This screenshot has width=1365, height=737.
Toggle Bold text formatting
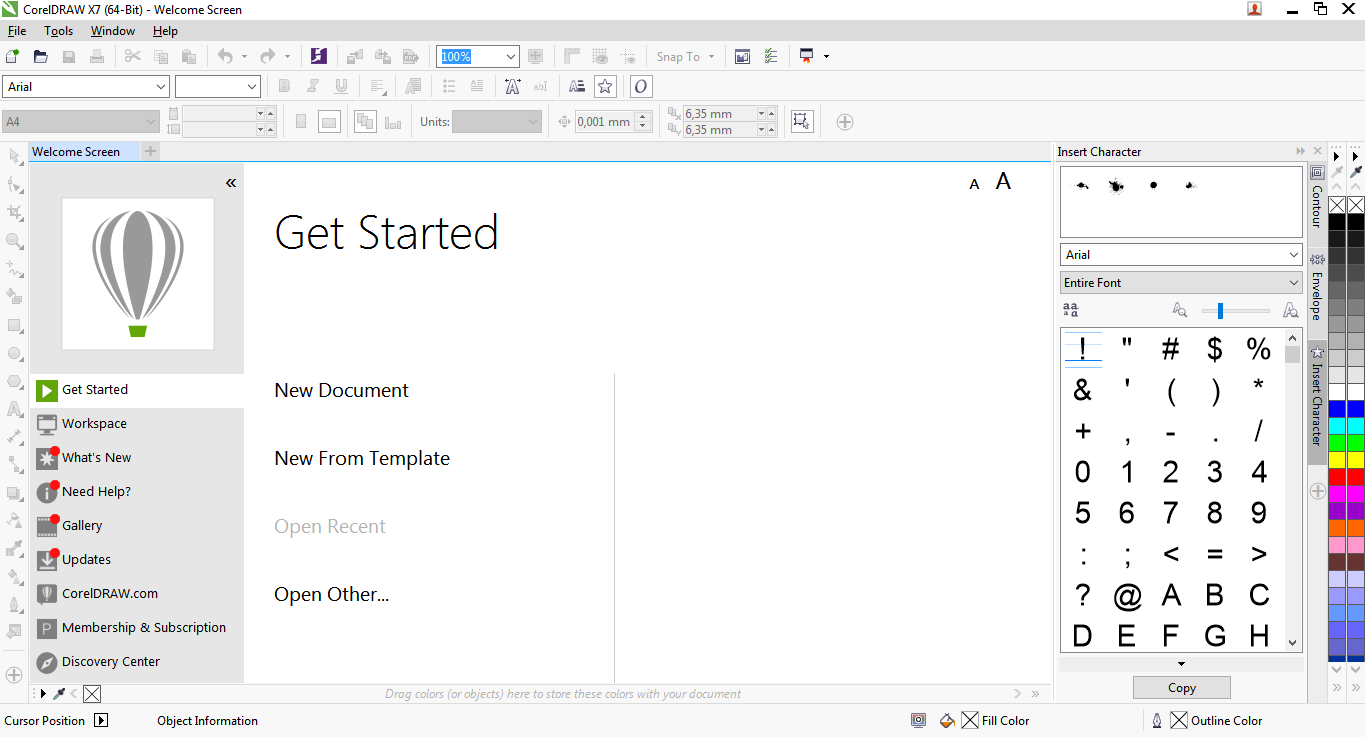284,87
